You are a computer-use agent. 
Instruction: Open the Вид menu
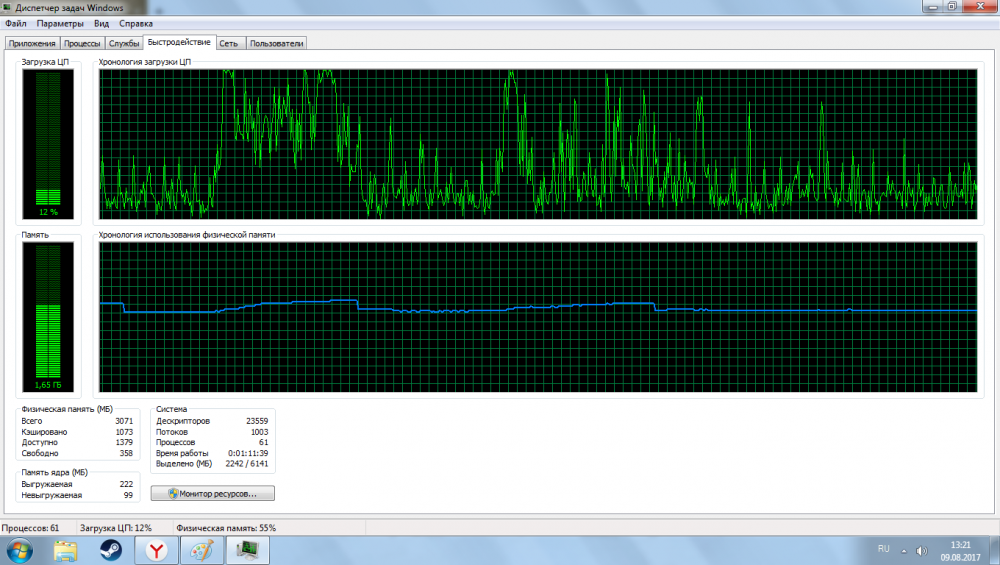102,23
